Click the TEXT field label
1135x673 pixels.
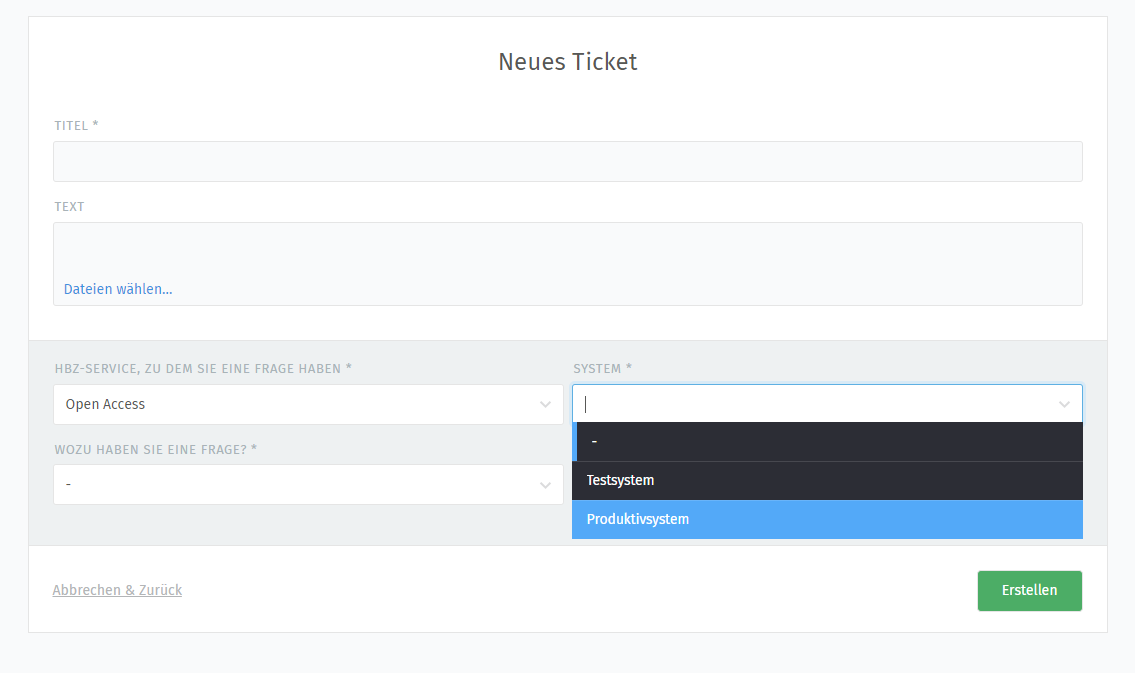69,207
